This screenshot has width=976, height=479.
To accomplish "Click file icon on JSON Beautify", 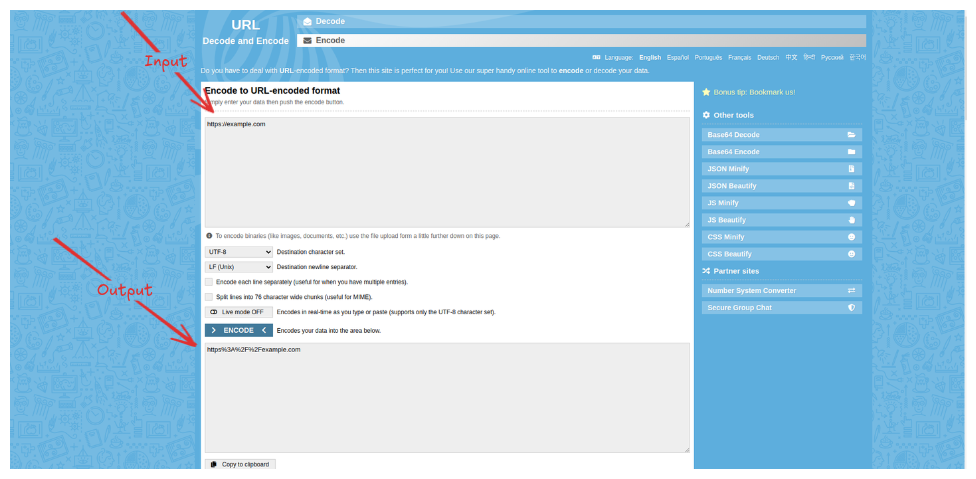I will pos(851,185).
